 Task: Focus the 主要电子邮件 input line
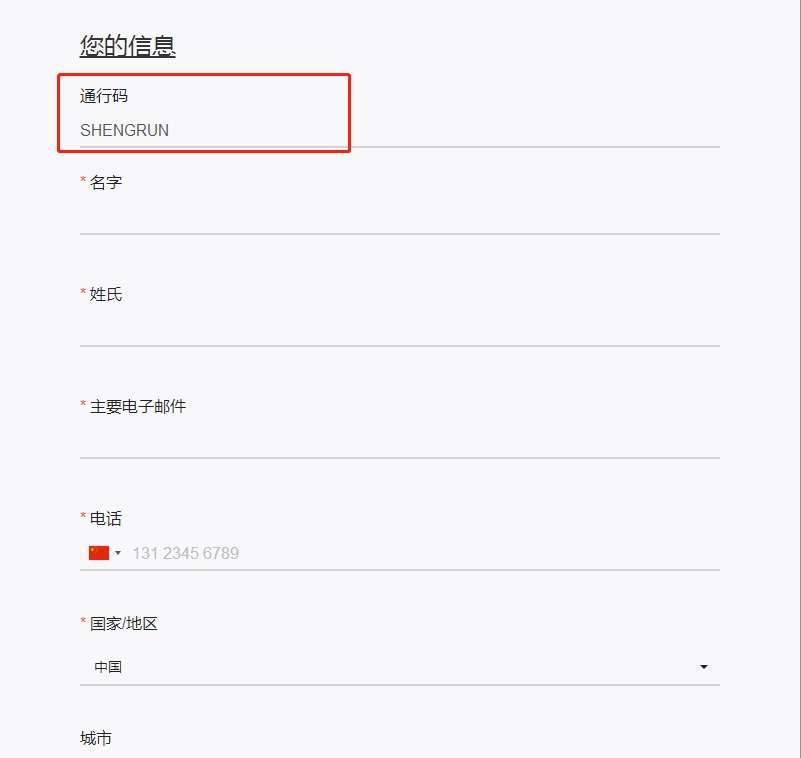(x=399, y=442)
